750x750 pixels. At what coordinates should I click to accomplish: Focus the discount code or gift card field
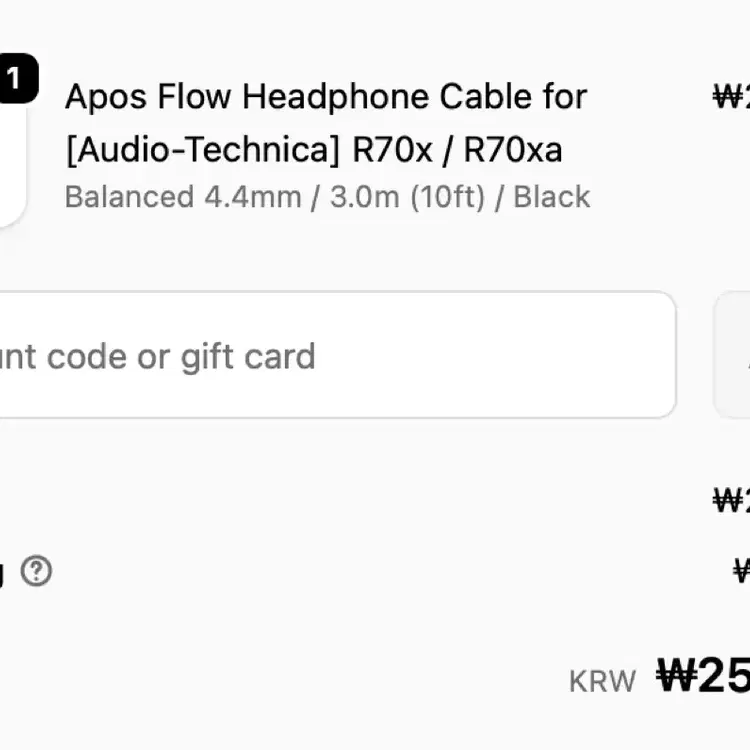pyautogui.click(x=330, y=356)
